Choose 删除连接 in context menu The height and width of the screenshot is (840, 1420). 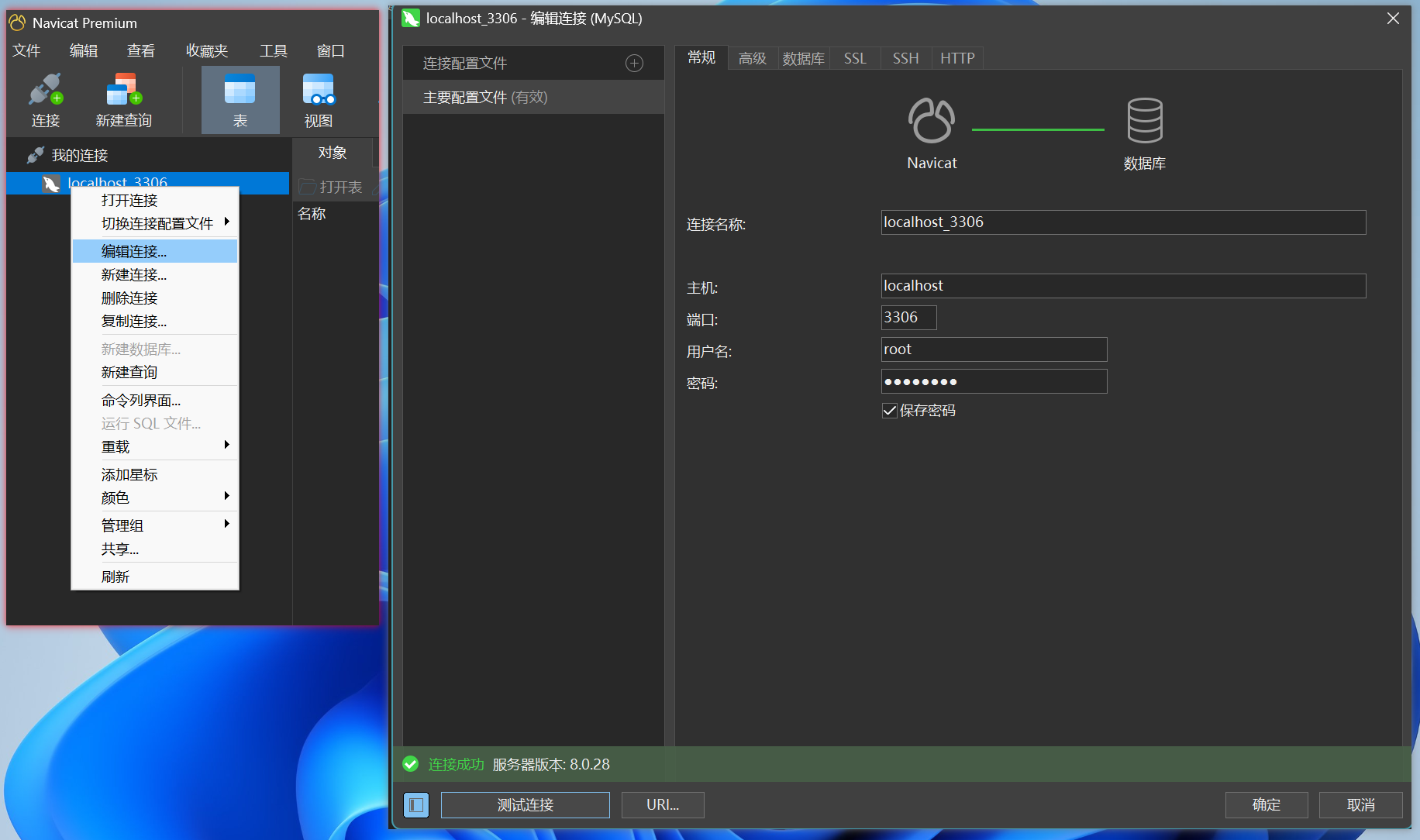pyautogui.click(x=155, y=298)
